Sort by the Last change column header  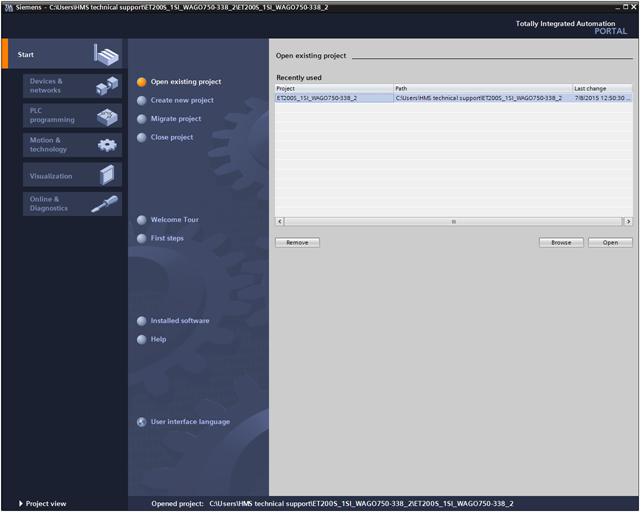tap(602, 88)
